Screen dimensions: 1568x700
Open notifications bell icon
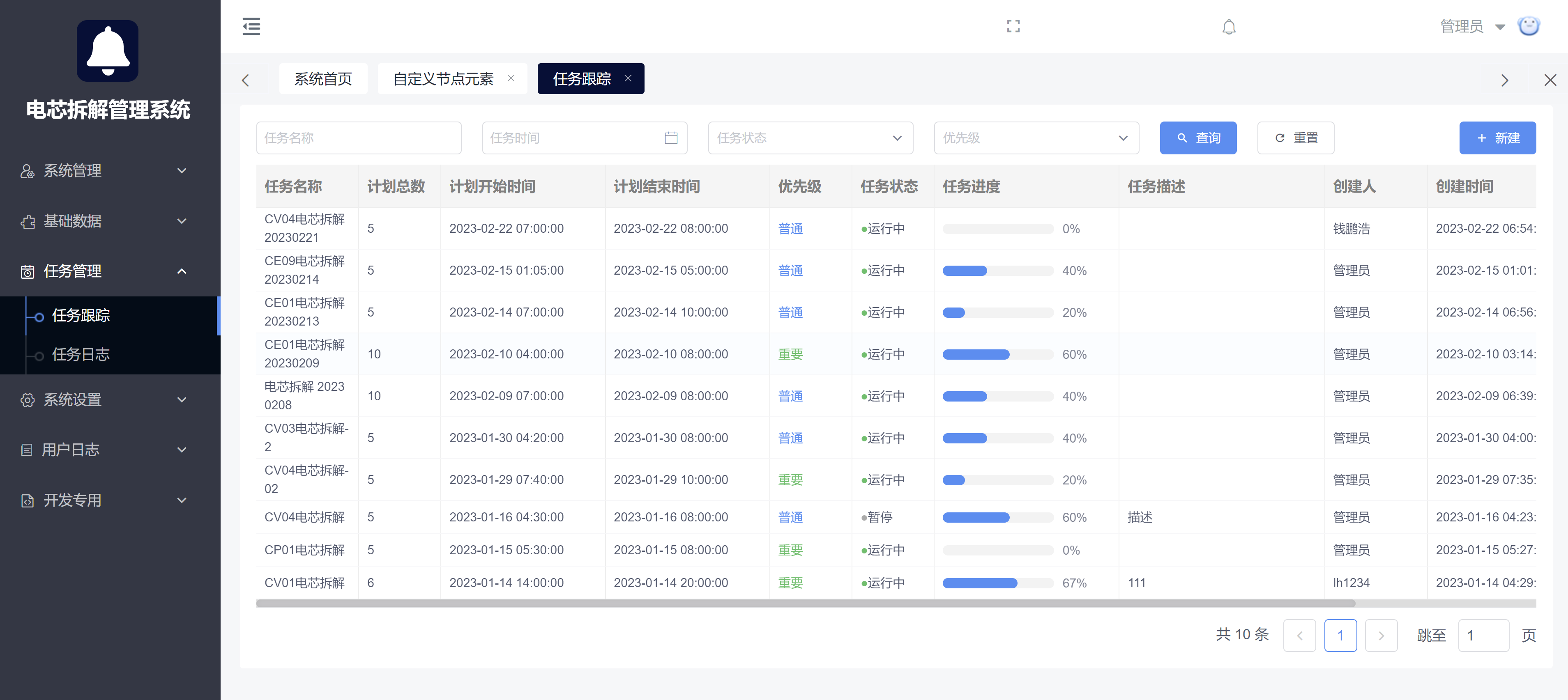click(x=1229, y=27)
